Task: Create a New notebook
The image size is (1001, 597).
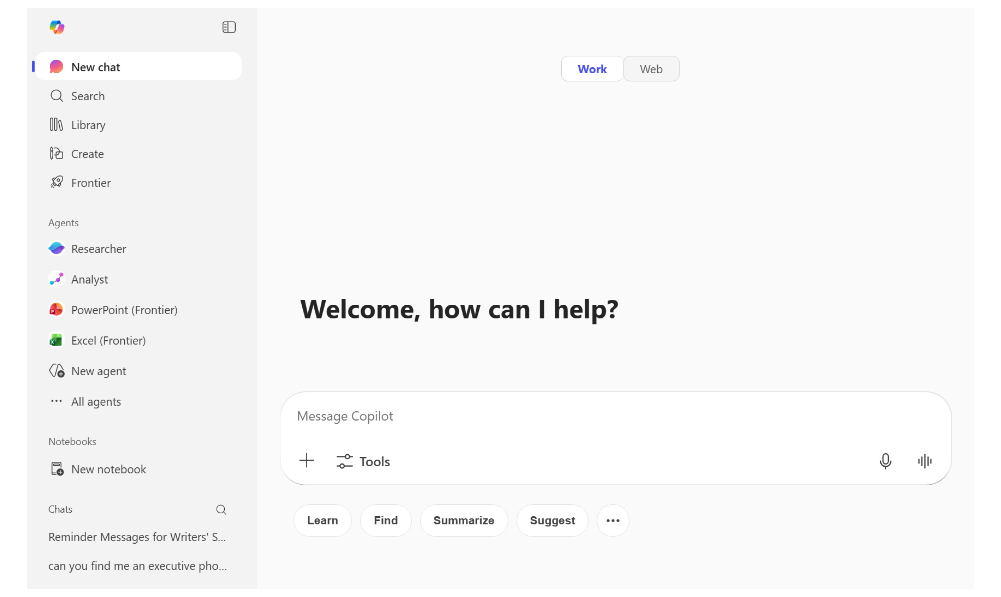Action: pyautogui.click(x=108, y=469)
